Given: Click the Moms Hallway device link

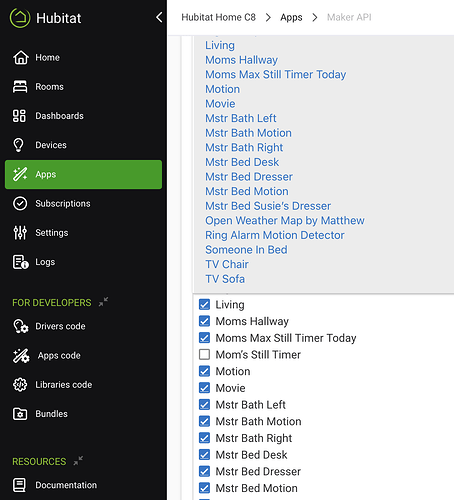Looking at the screenshot, I should [x=241, y=60].
